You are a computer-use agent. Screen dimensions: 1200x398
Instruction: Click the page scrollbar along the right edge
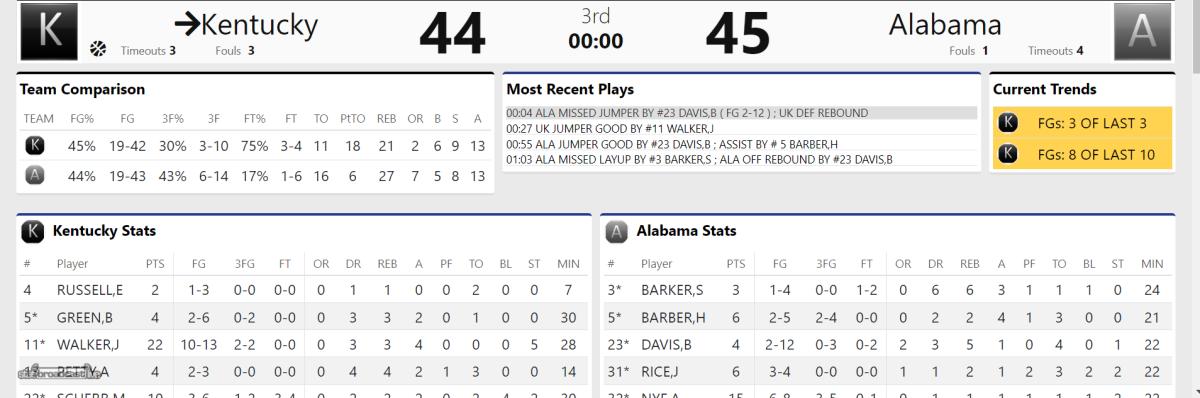click(x=1192, y=199)
